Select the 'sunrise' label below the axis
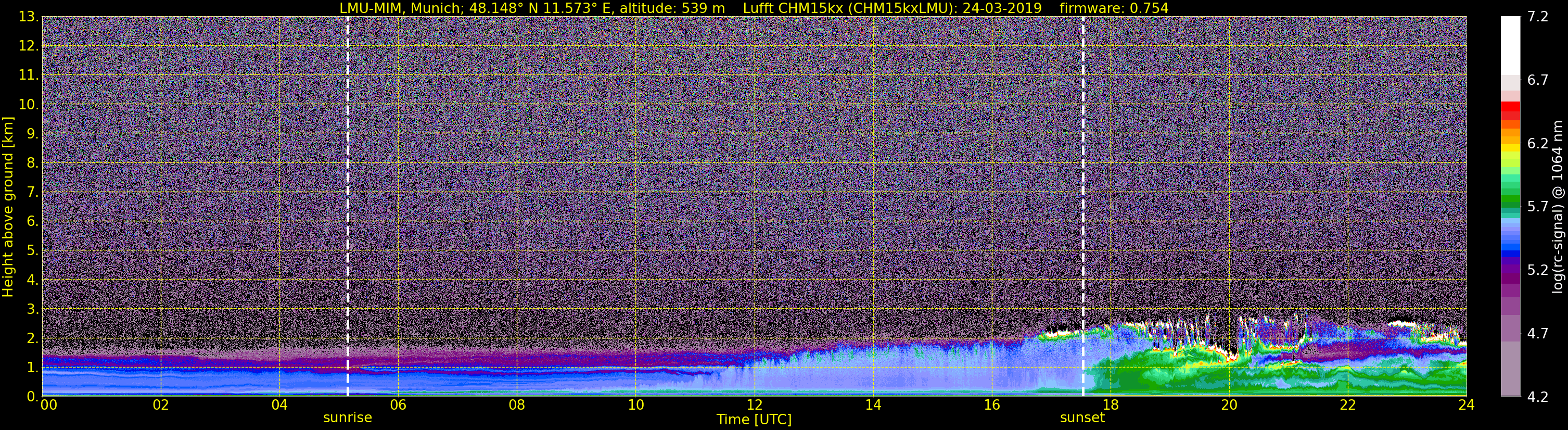 (x=348, y=418)
